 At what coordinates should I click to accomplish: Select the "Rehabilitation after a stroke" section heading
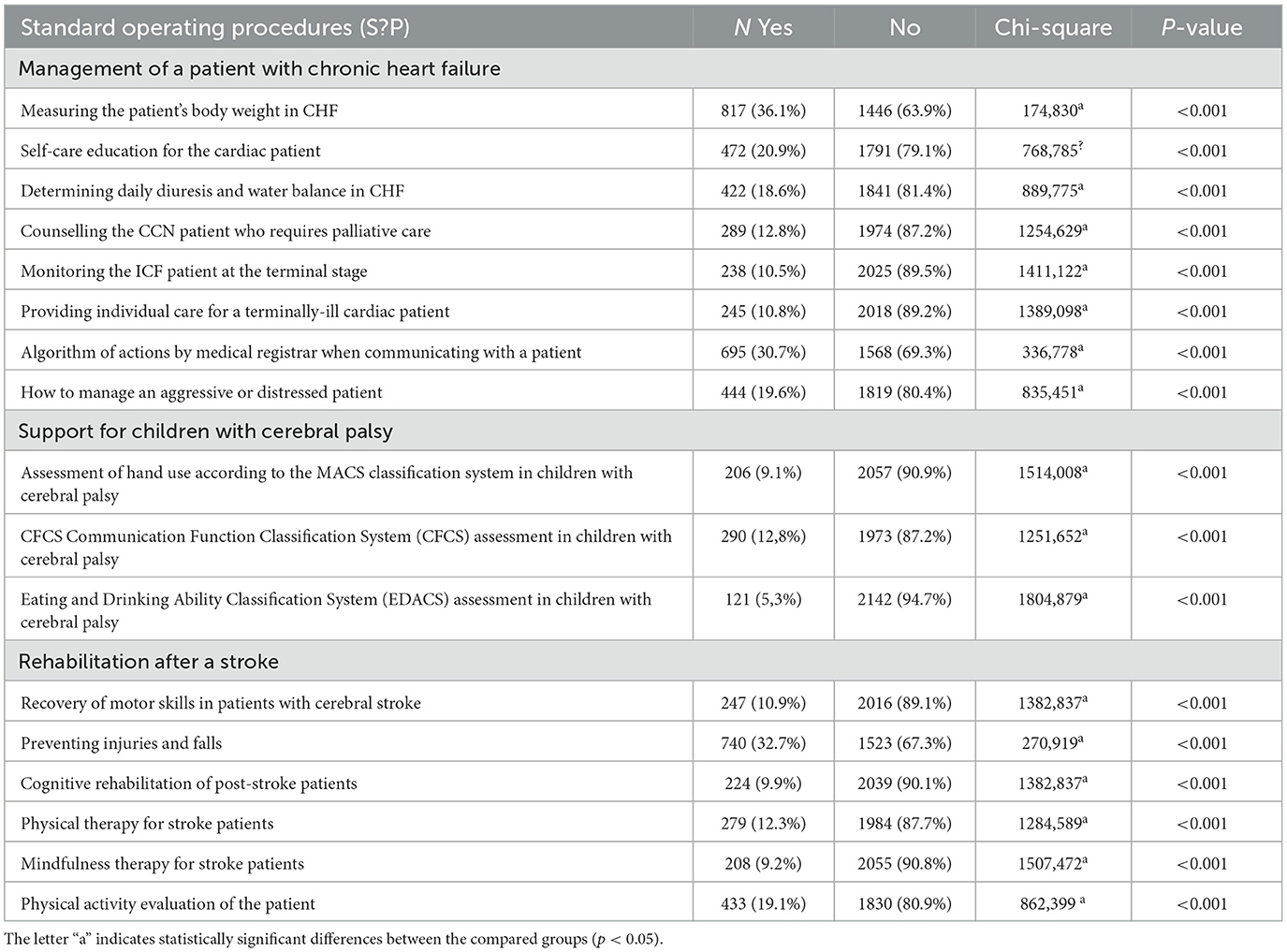(149, 662)
